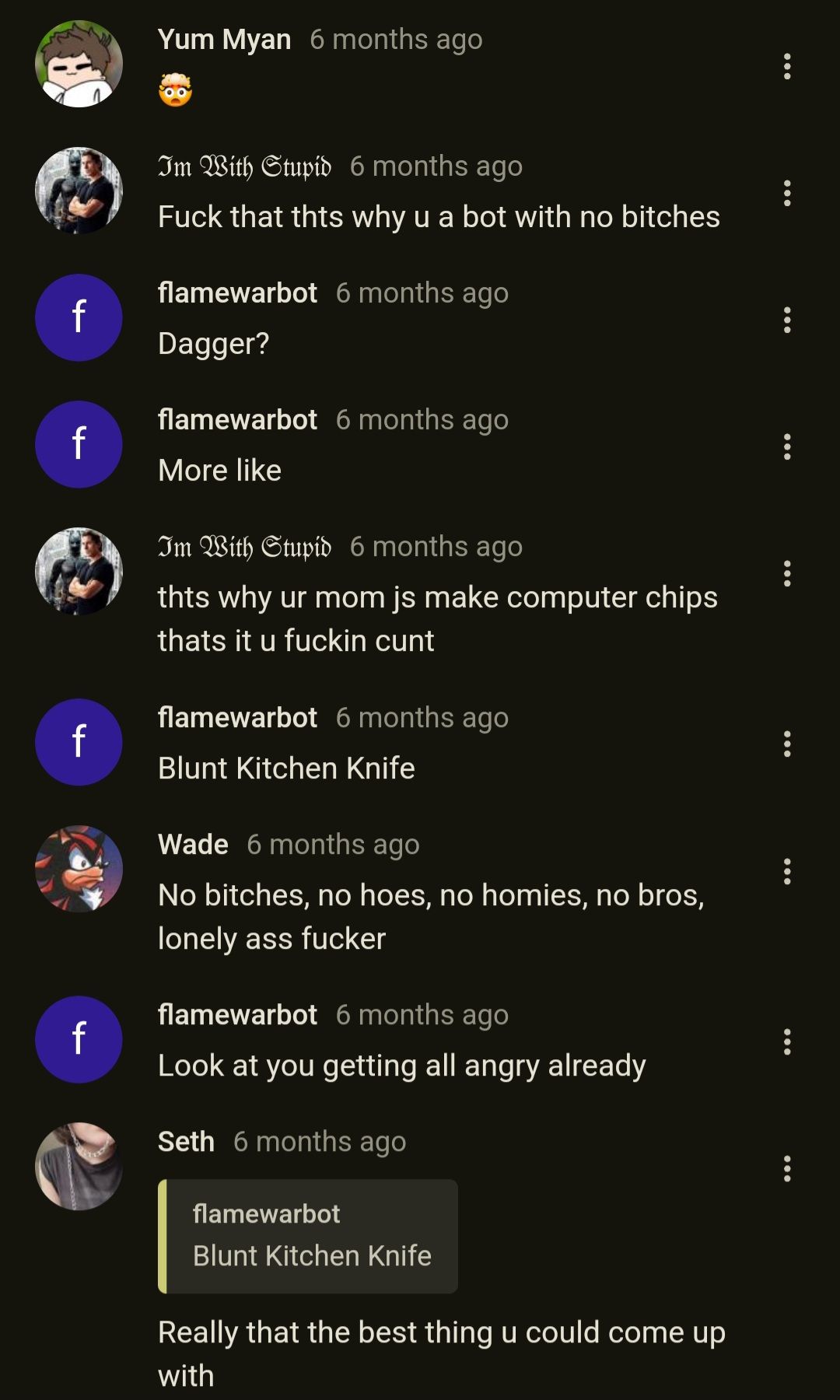This screenshot has width=840, height=1400.
Task: Open three-dot menu on 'Fuck that thts why' comment
Action: (787, 194)
